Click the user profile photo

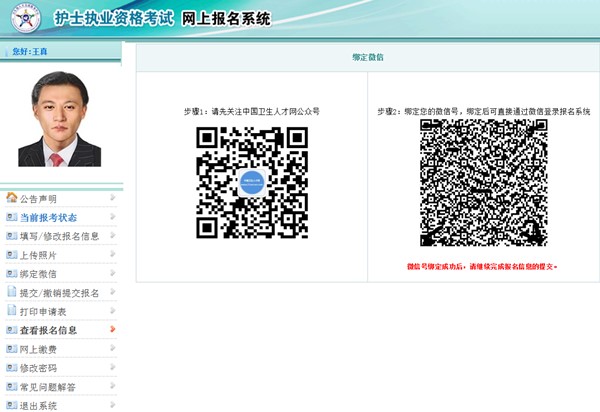60,119
